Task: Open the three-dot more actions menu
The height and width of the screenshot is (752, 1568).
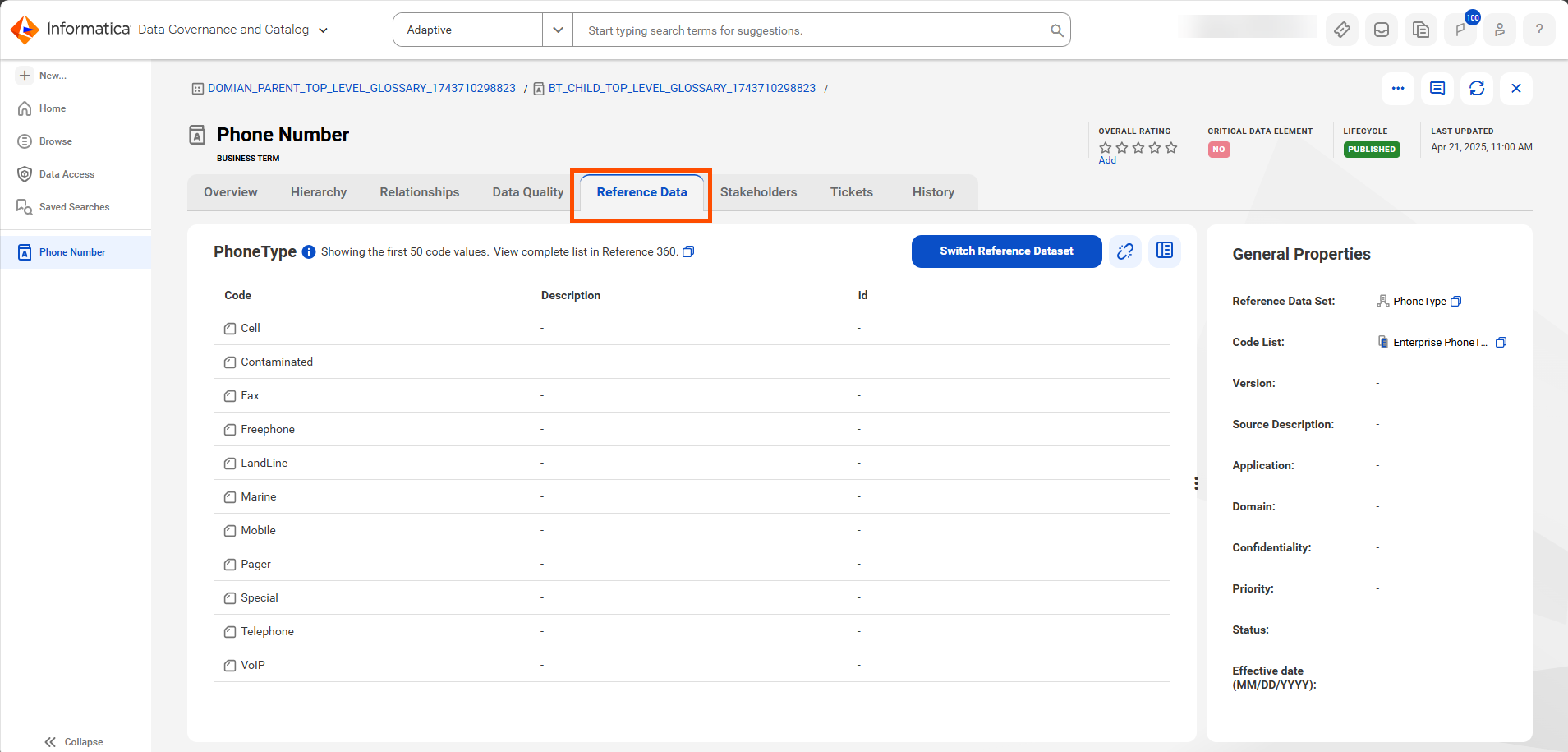Action: pyautogui.click(x=1398, y=88)
